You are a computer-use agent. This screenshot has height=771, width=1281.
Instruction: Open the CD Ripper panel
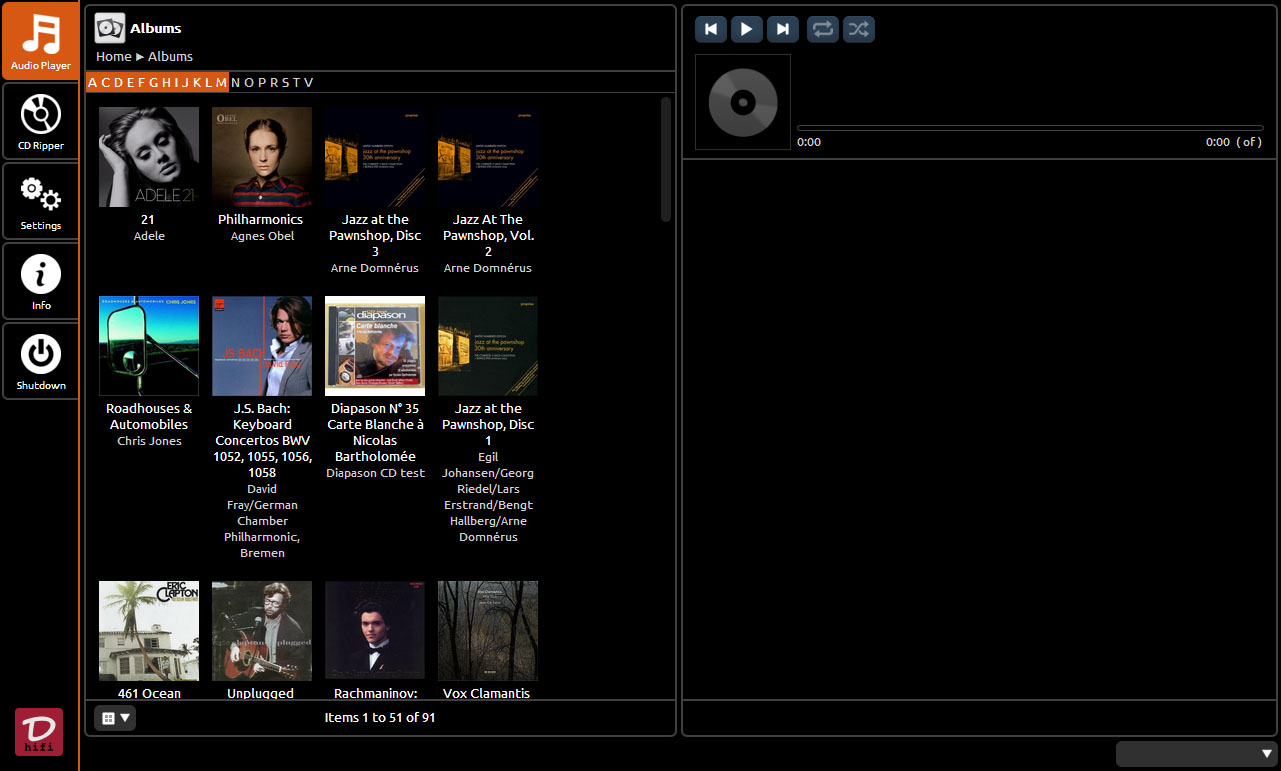[x=41, y=121]
